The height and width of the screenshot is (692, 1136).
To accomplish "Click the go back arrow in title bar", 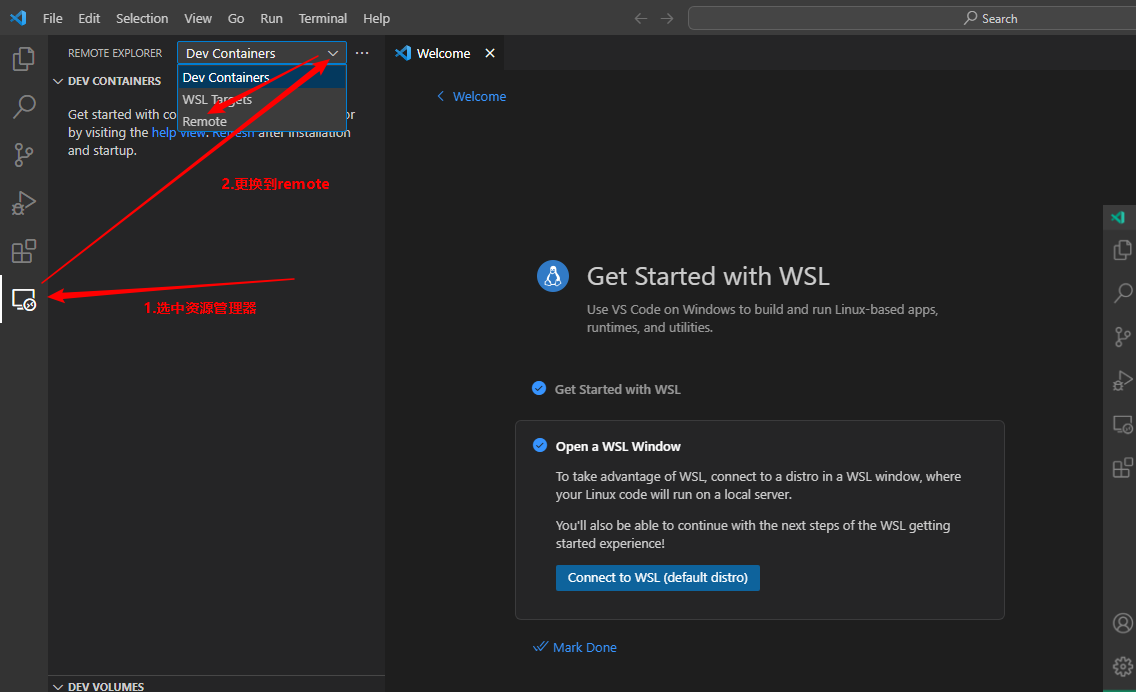I will pyautogui.click(x=640, y=18).
